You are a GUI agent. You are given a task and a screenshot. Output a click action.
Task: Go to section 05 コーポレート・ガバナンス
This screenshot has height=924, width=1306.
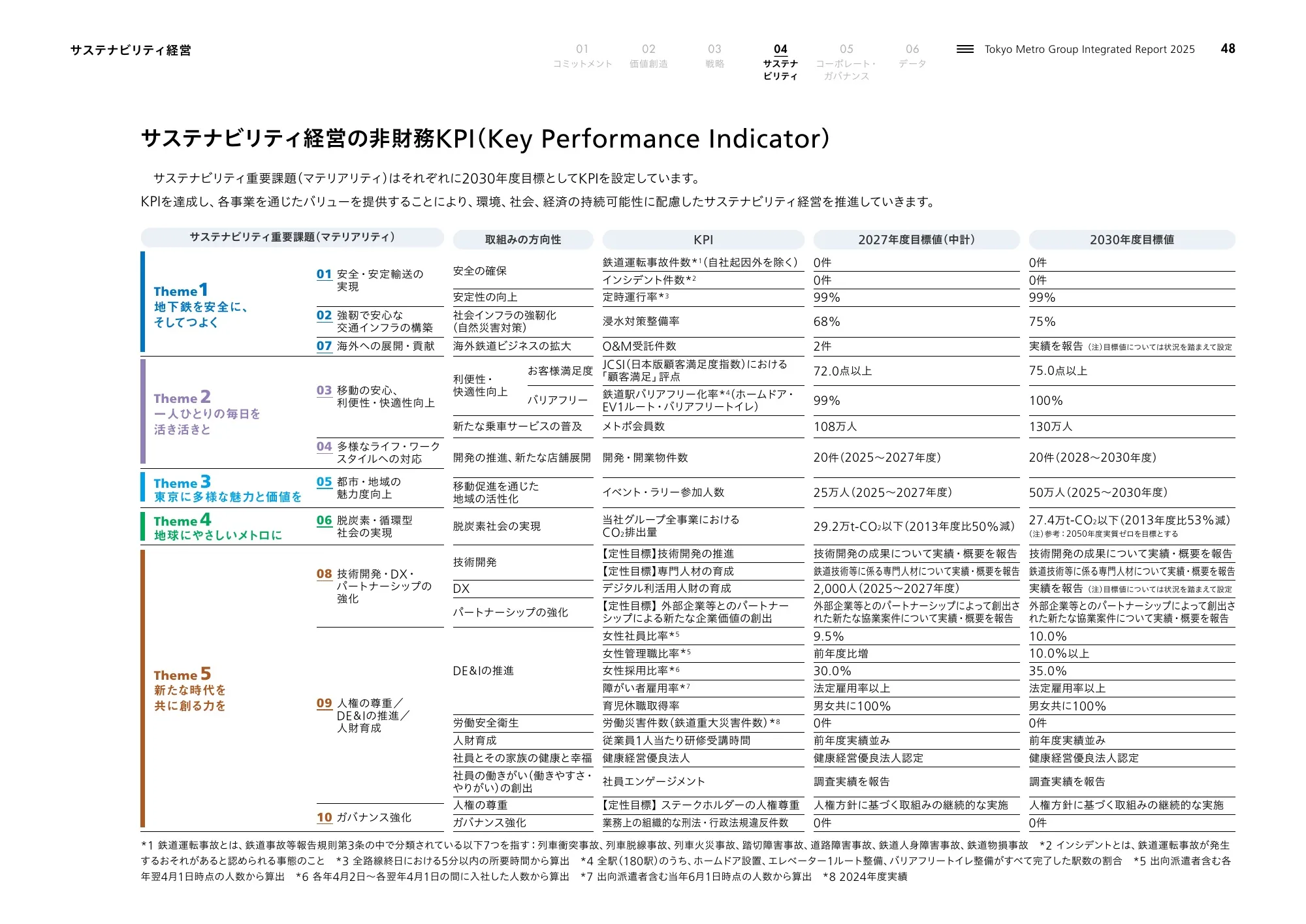click(x=846, y=62)
